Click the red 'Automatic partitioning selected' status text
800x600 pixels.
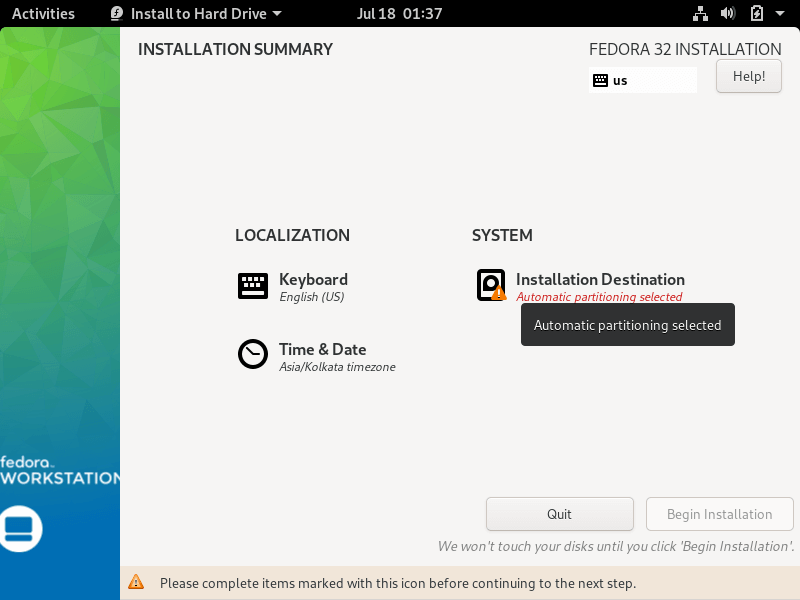tap(599, 297)
